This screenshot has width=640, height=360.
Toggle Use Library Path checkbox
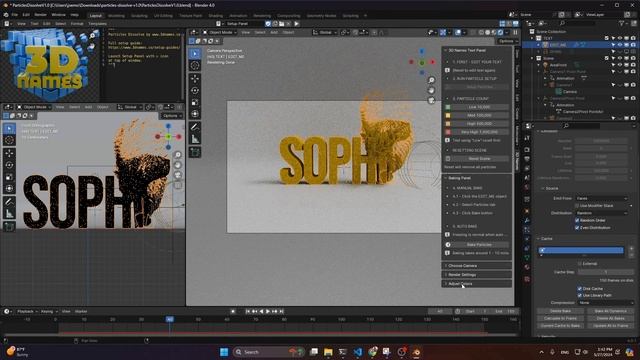[580, 295]
